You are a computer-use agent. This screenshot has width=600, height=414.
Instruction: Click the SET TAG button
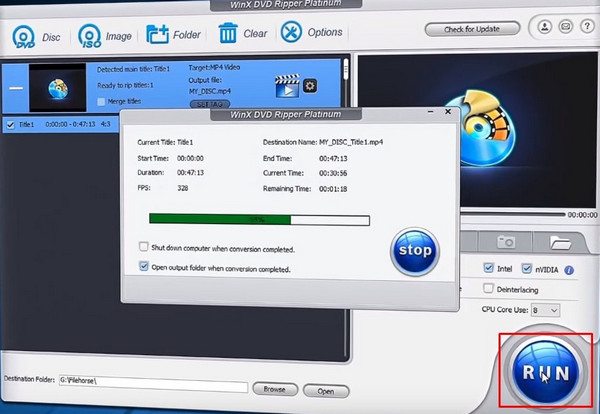tap(210, 104)
